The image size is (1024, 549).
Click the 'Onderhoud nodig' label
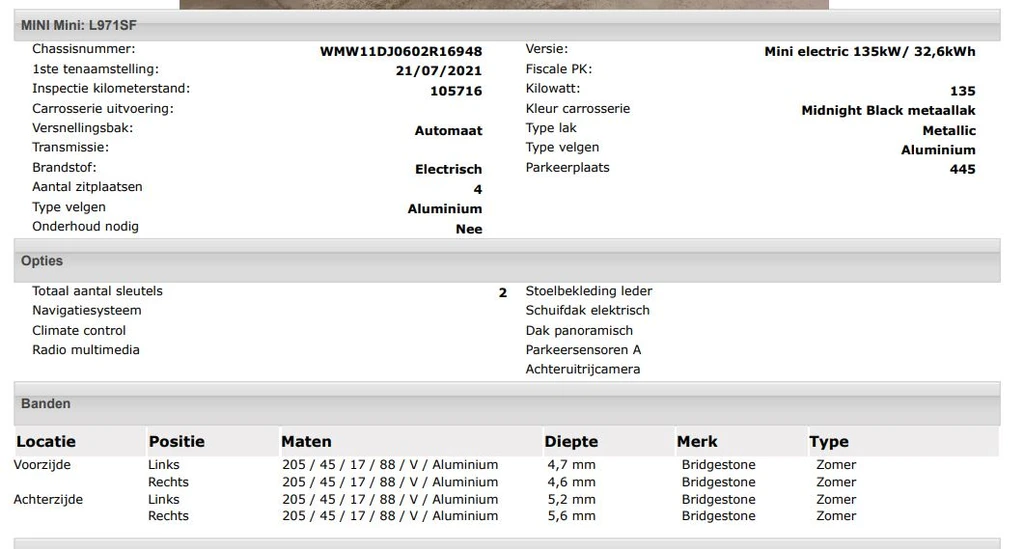click(x=86, y=227)
